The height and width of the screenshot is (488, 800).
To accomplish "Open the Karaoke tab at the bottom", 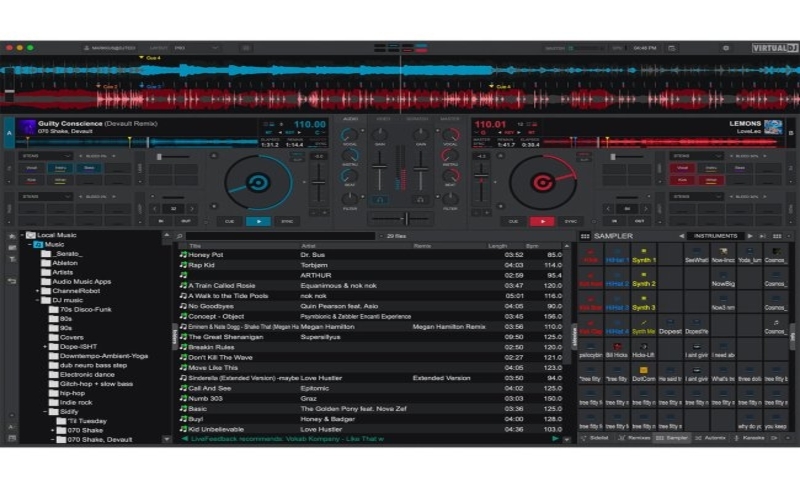I will click(x=749, y=438).
